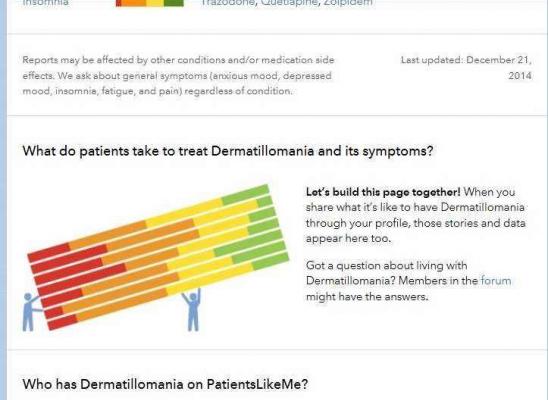Click the left blue person figure icon

[x=30, y=312]
